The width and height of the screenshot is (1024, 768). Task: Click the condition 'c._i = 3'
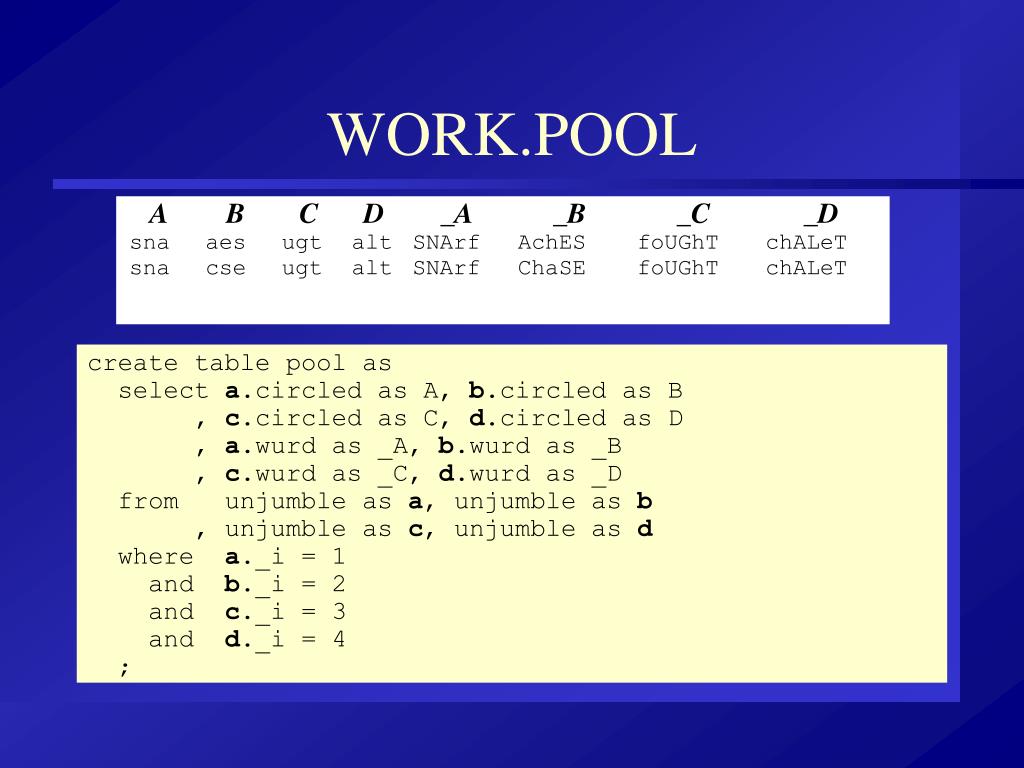(x=285, y=613)
